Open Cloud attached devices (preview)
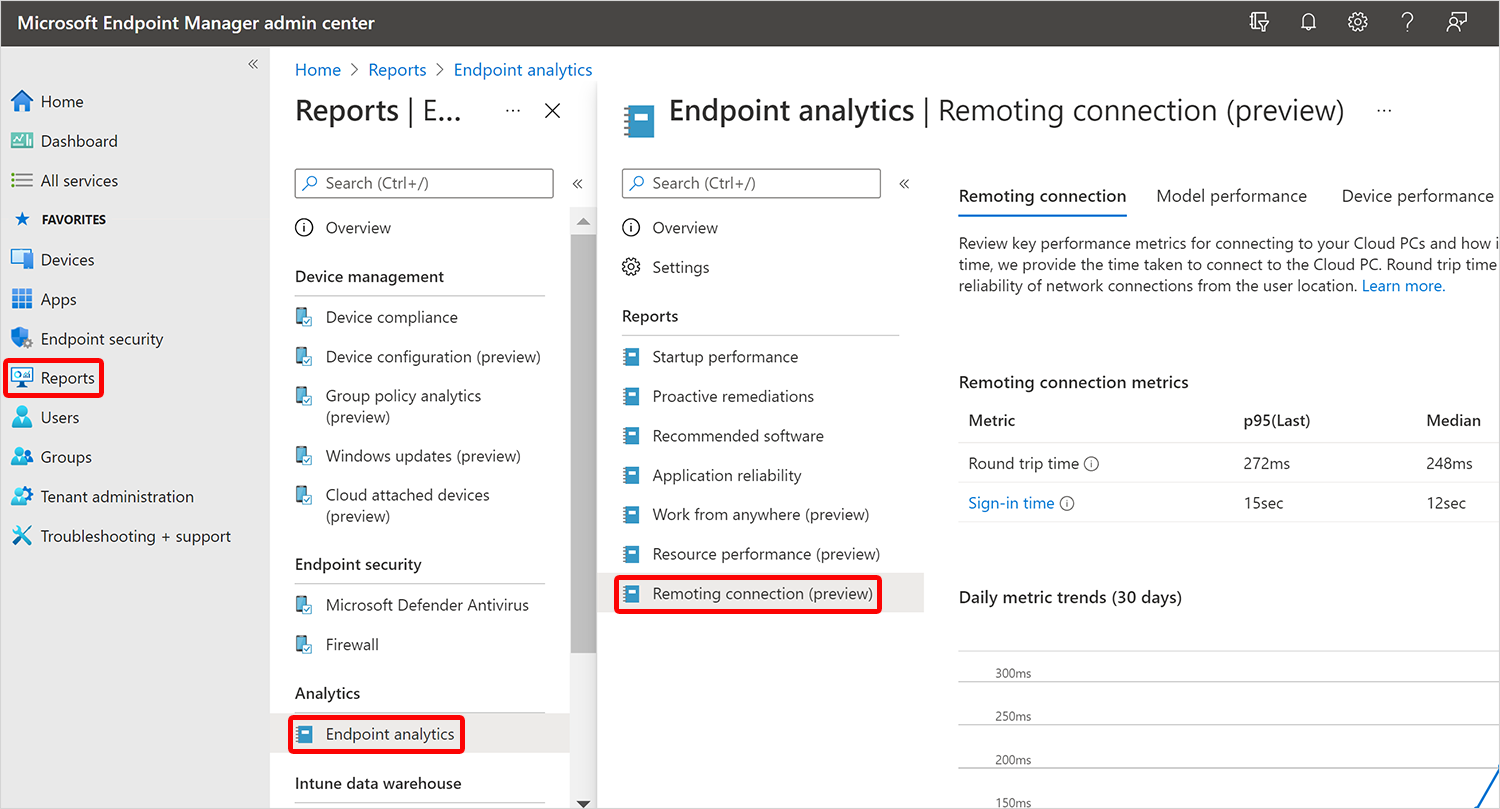The image size is (1500, 809). pyautogui.click(x=407, y=505)
